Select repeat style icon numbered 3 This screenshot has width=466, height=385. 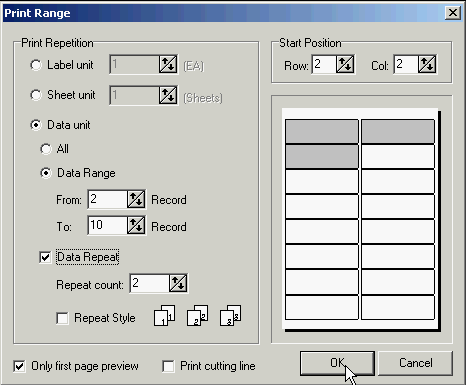(x=231, y=316)
